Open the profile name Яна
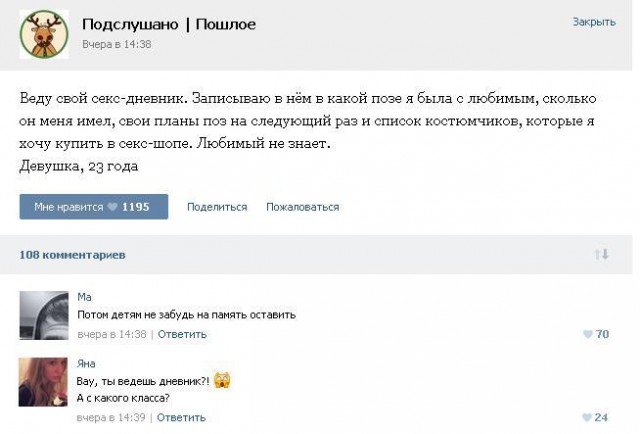The width and height of the screenshot is (640, 434). click(x=87, y=364)
